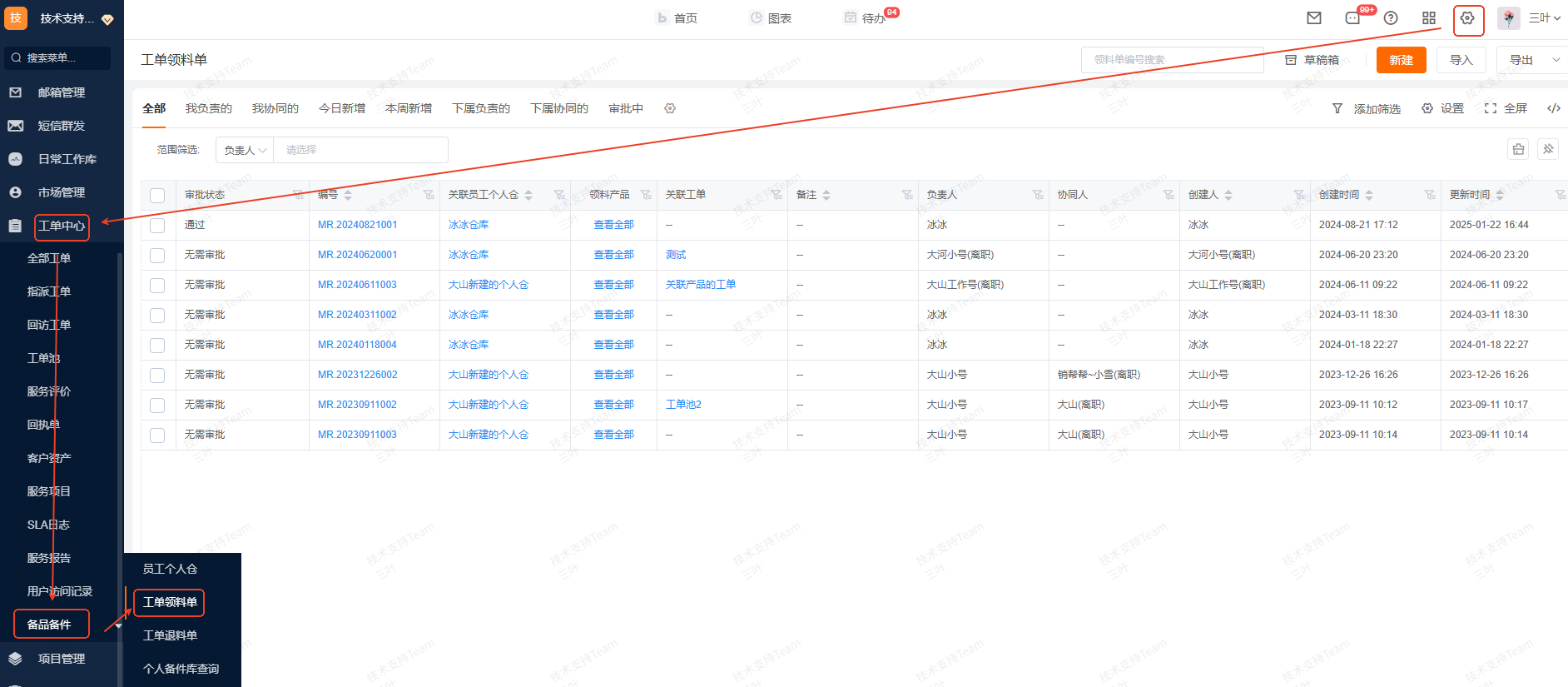Select 工单退料单 in the submenu
Screen dimensions: 1568x687
170,635
